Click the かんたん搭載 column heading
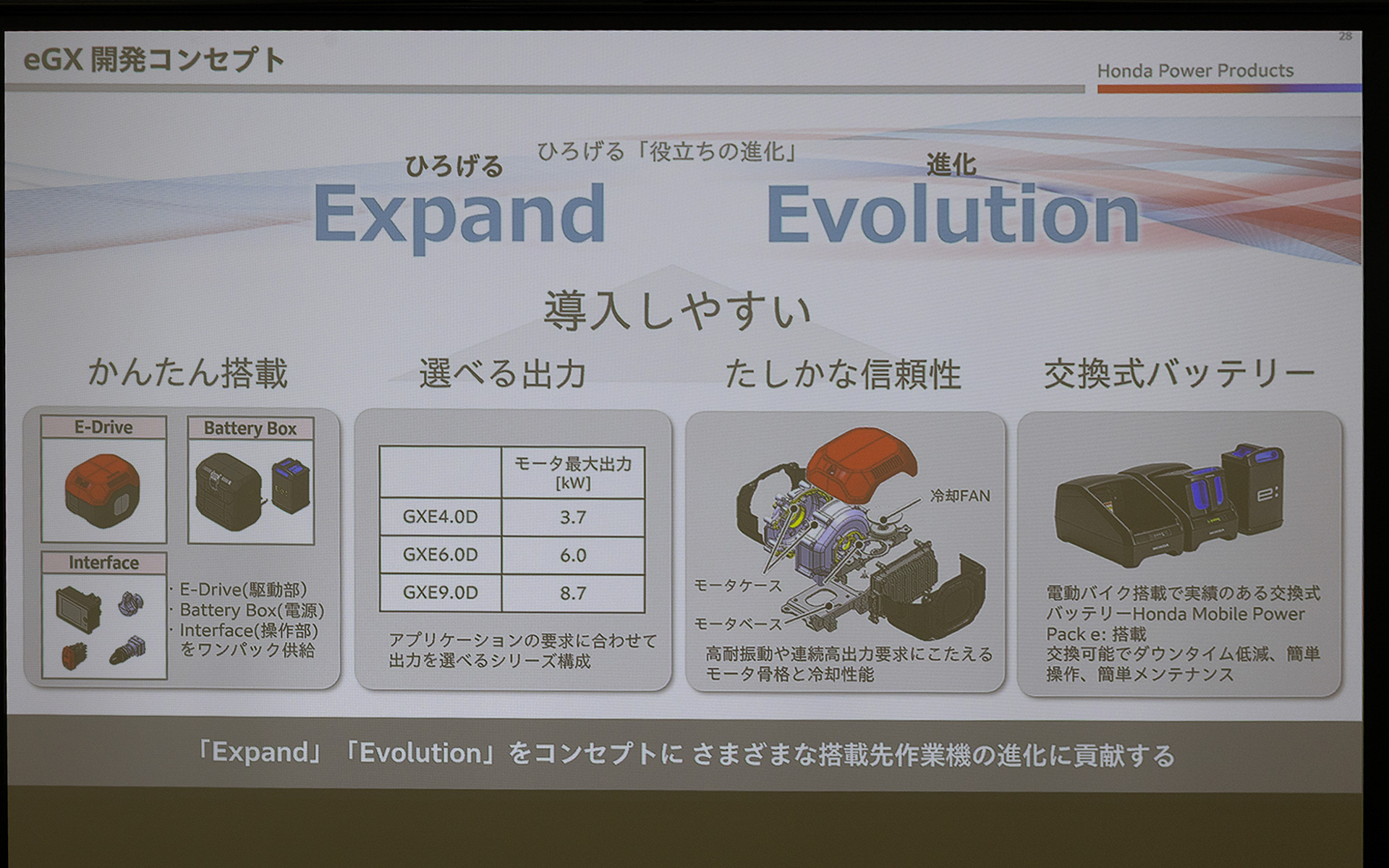Image resolution: width=1389 pixels, height=868 pixels. point(187,373)
